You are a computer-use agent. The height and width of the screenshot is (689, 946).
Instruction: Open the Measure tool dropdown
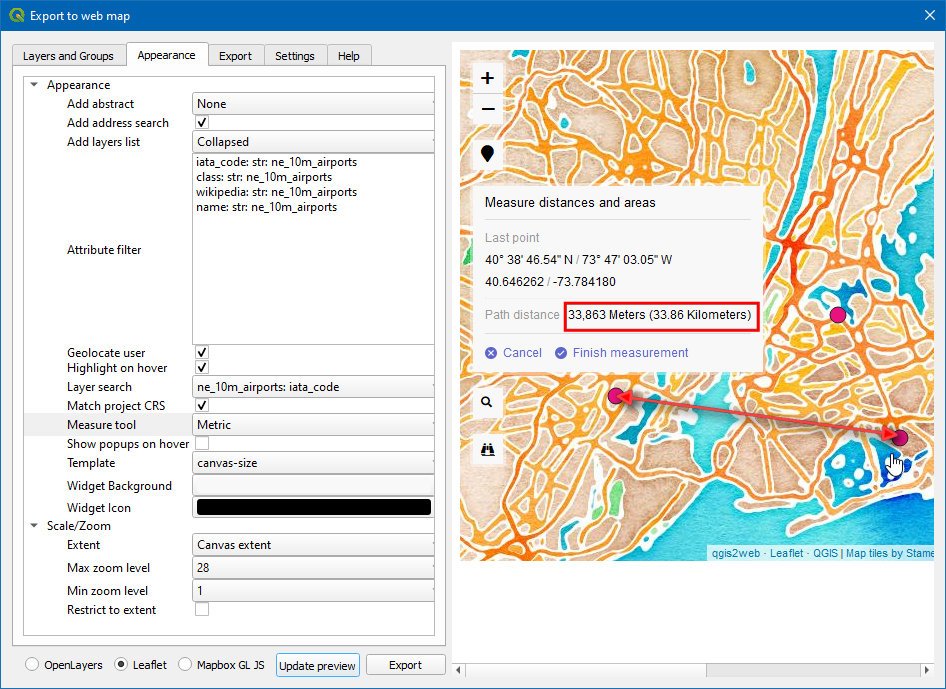pyautogui.click(x=313, y=425)
